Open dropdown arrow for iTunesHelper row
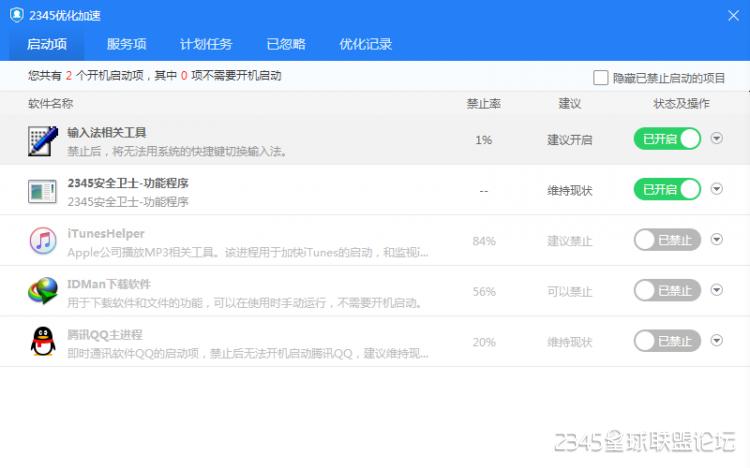This screenshot has width=750, height=468. pos(717,239)
